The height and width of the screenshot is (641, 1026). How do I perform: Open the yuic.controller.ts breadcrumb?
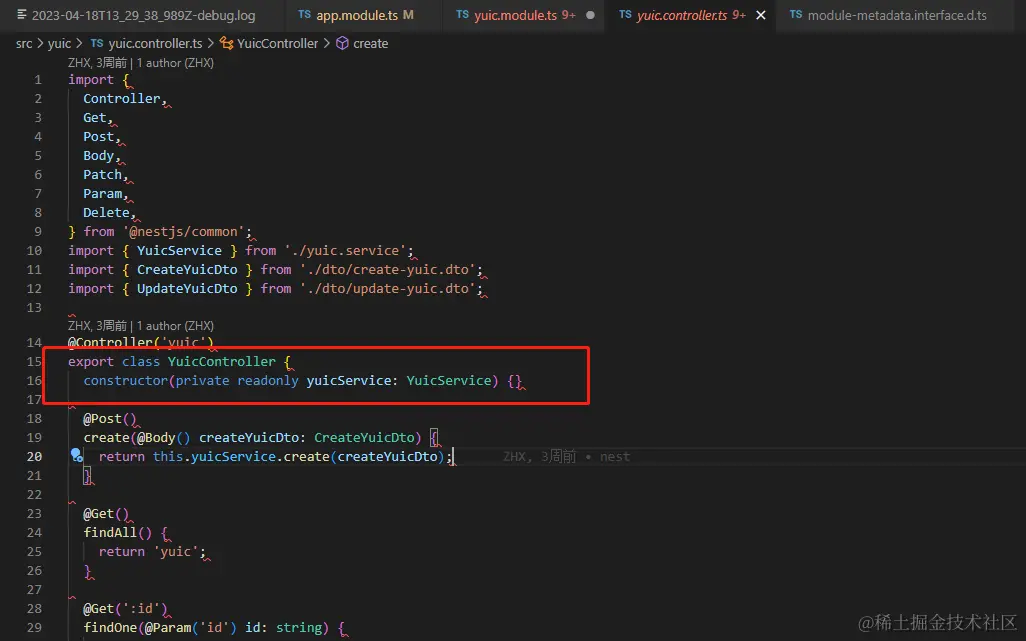point(155,43)
